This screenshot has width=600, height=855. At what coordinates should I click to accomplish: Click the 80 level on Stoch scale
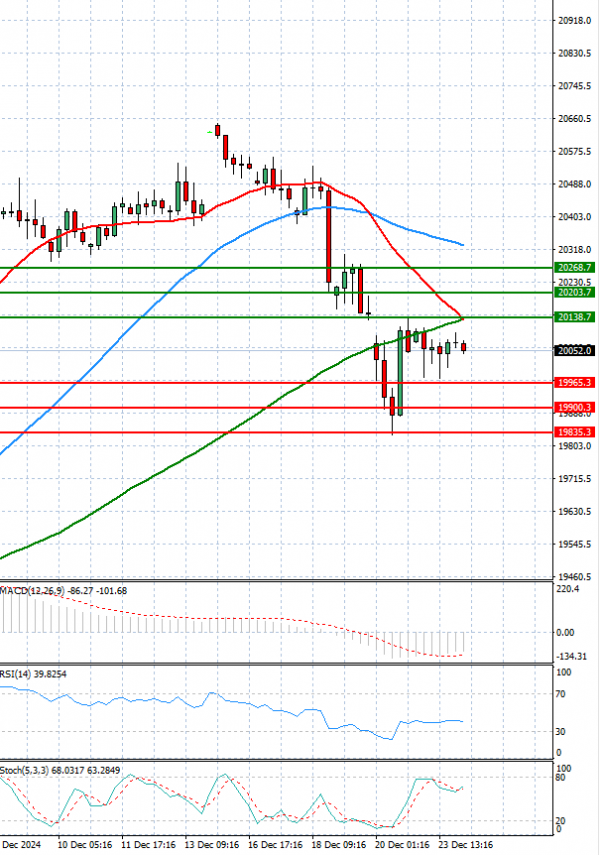tap(560, 778)
